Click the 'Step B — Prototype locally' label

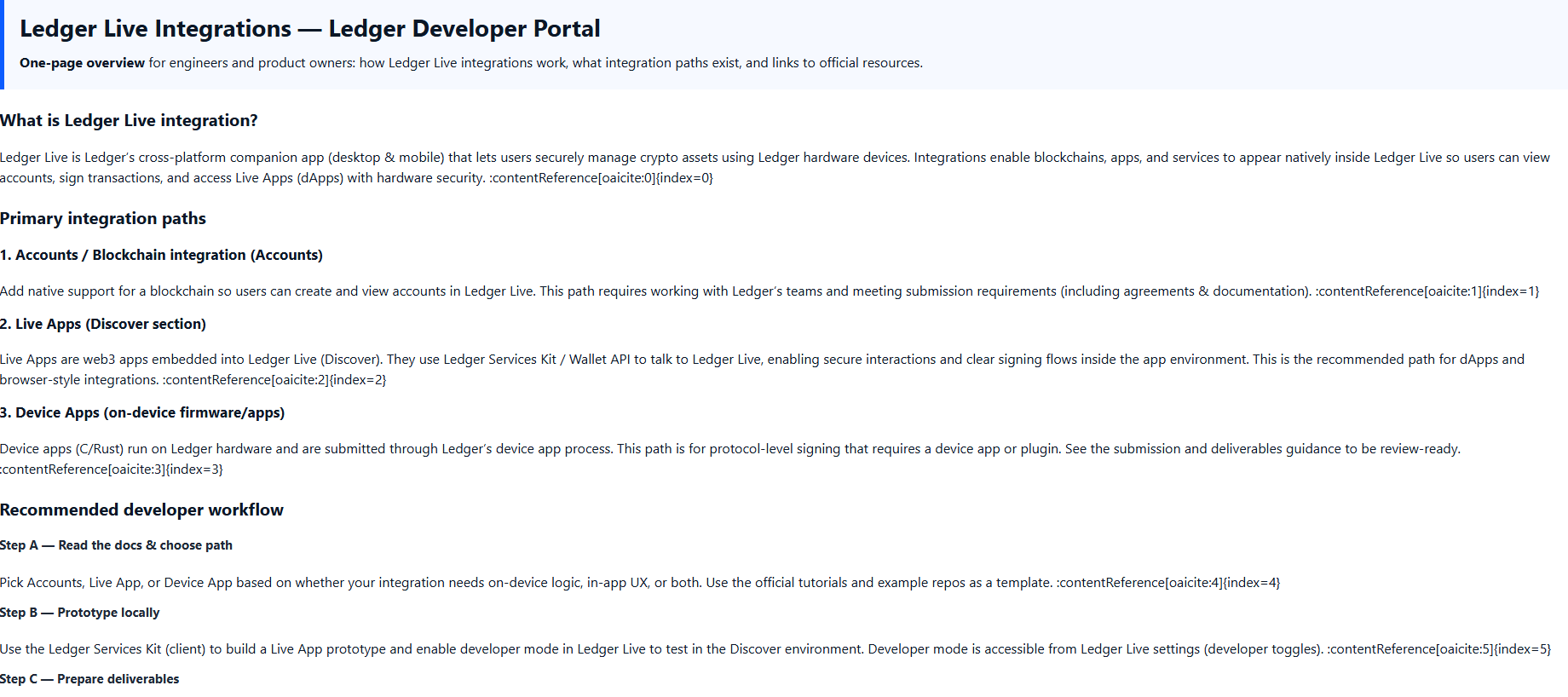[x=80, y=613]
